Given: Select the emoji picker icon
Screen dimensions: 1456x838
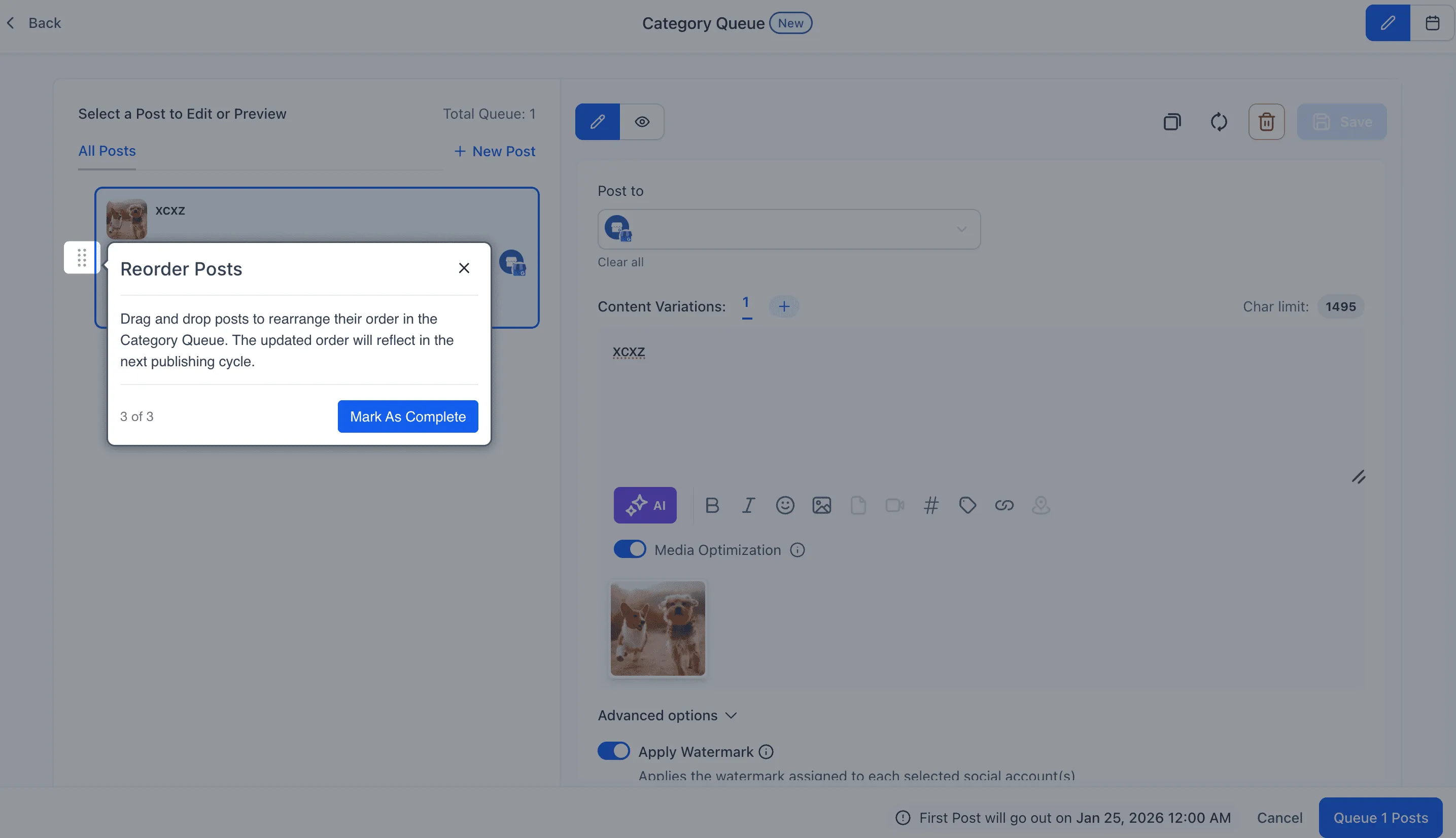Looking at the screenshot, I should pos(785,505).
